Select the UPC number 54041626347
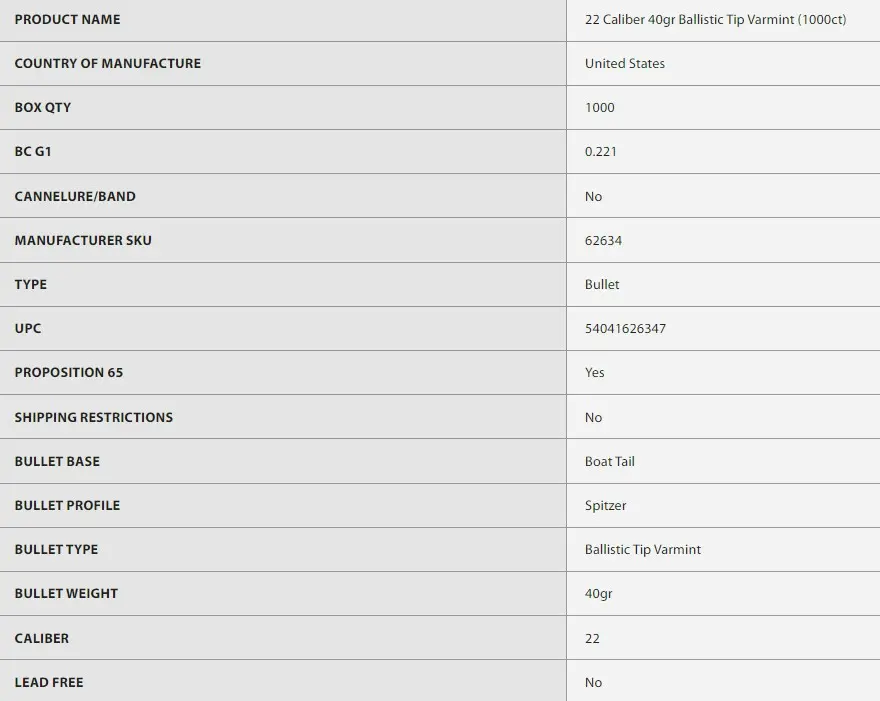 click(x=625, y=329)
